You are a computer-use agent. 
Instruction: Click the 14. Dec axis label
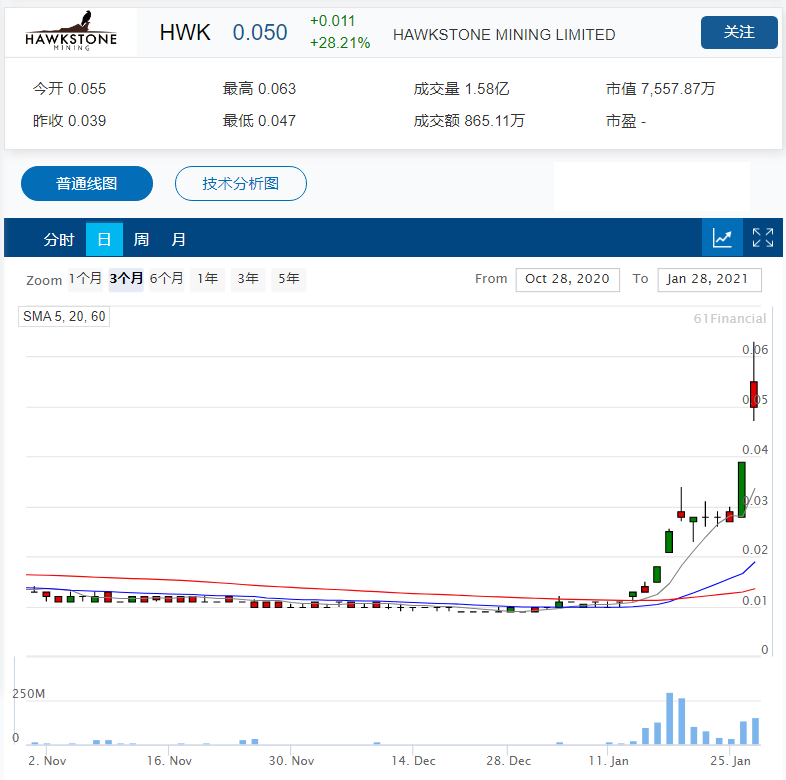point(413,761)
